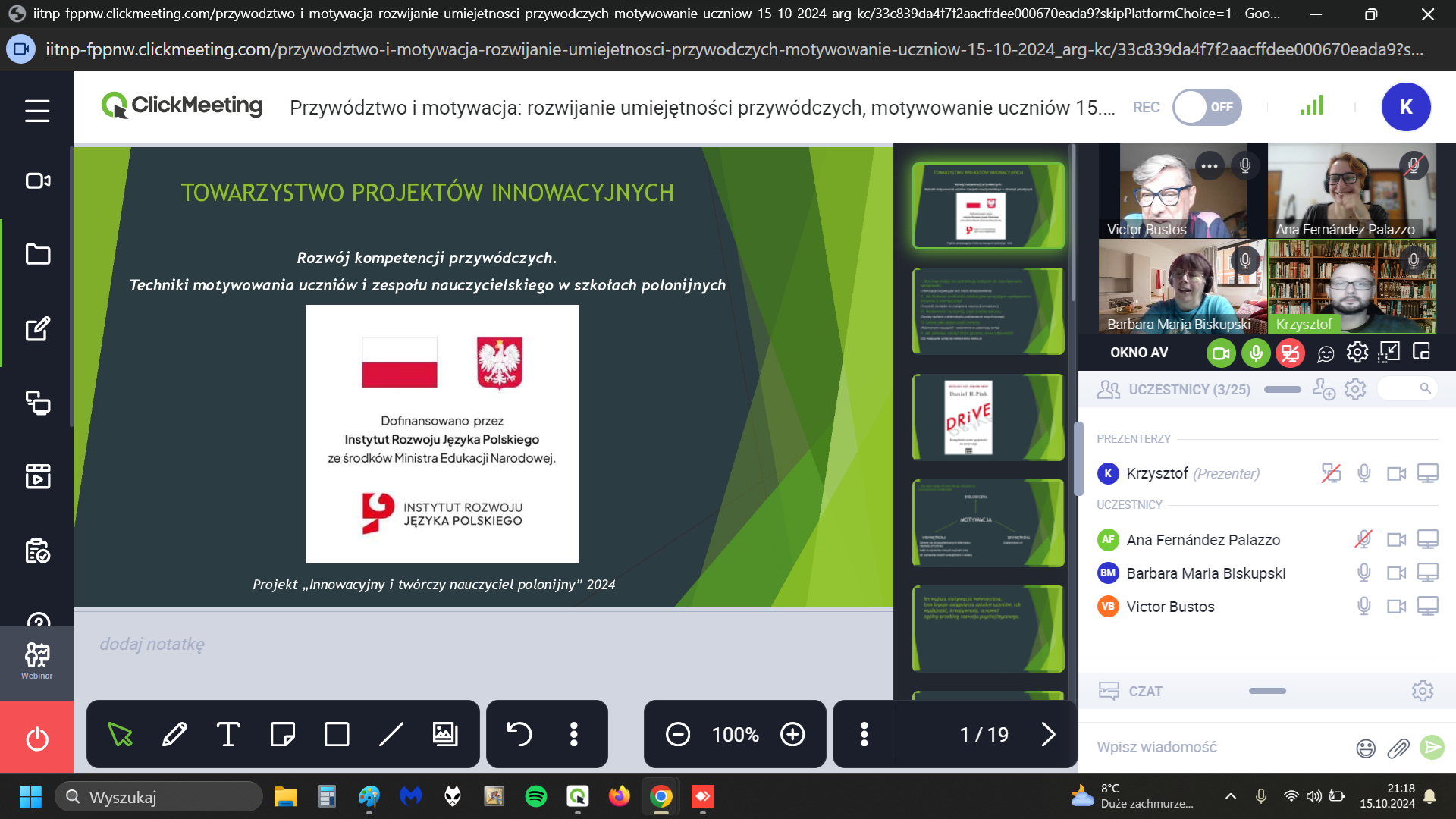
Task: Open the media player icon in sidebar
Action: 37,476
